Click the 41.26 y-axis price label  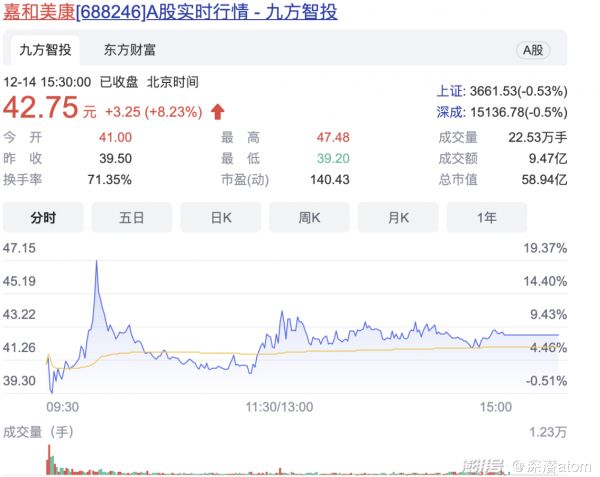(19, 347)
